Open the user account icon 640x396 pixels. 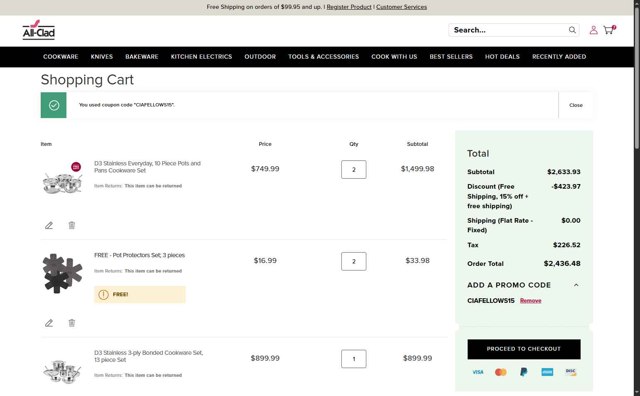tap(593, 30)
